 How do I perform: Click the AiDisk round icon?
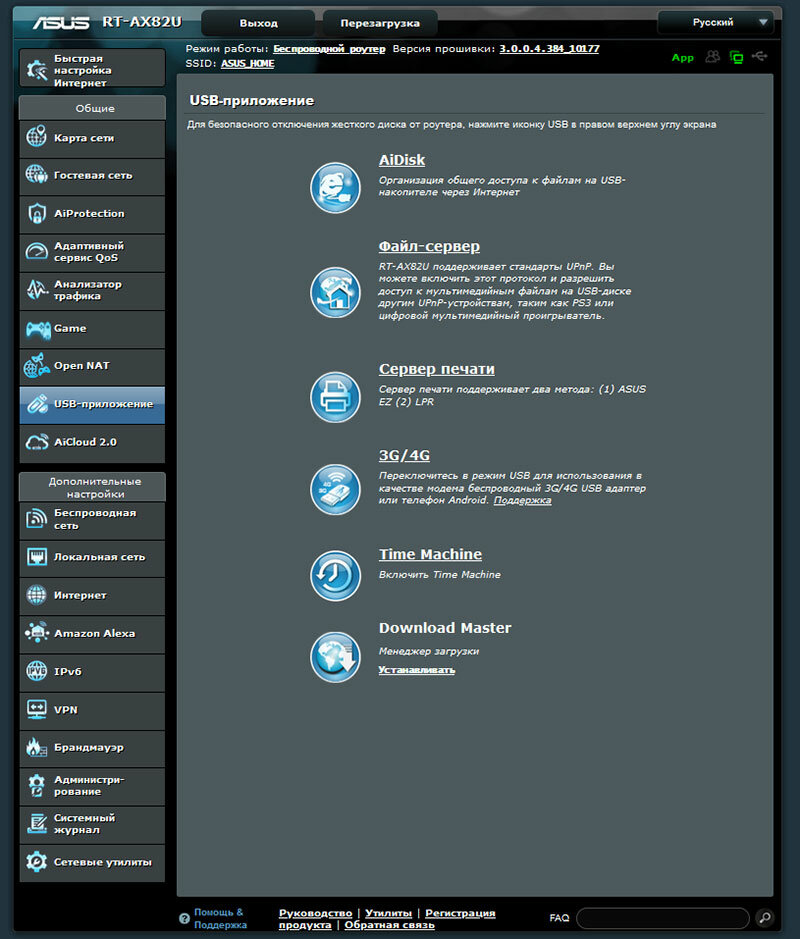pyautogui.click(x=335, y=187)
